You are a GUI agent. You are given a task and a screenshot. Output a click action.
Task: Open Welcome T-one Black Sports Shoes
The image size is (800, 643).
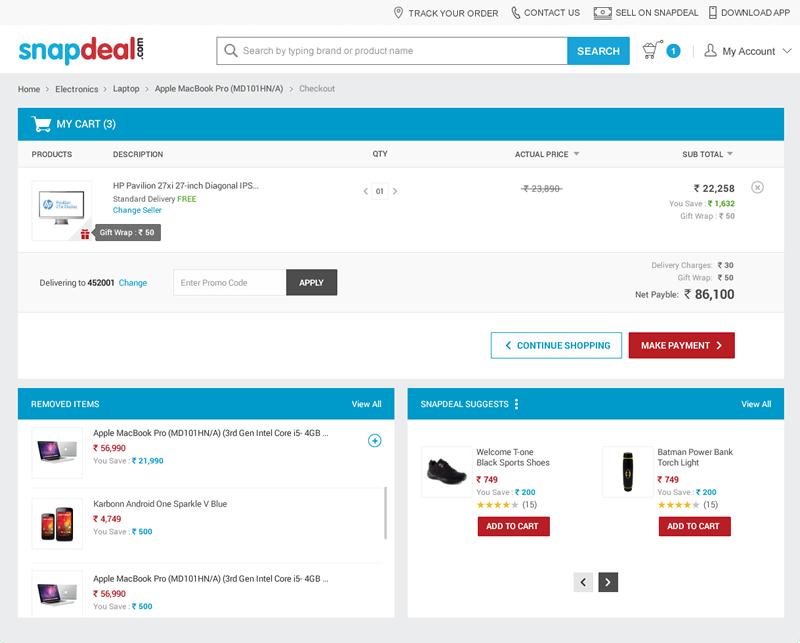(513, 457)
